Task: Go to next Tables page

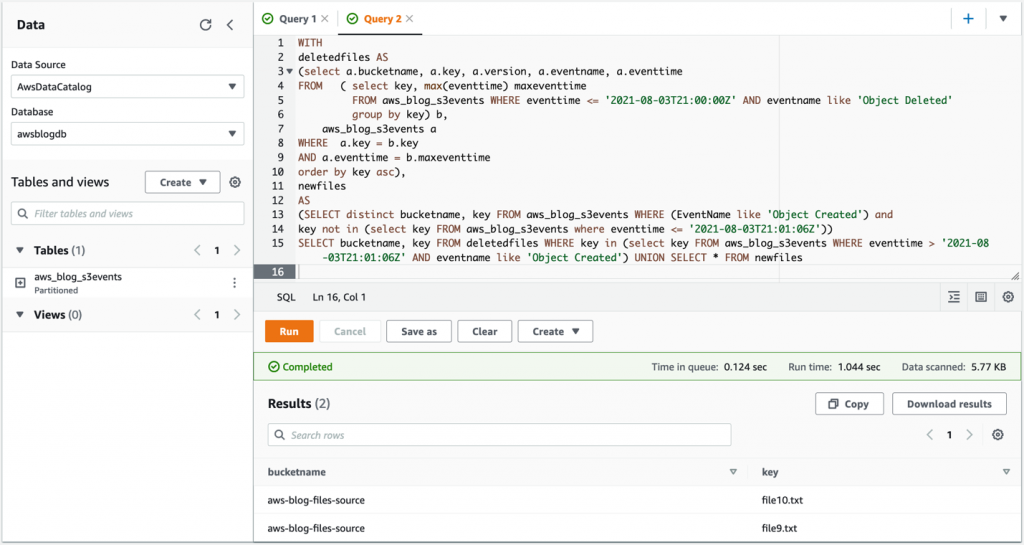Action: [x=237, y=250]
